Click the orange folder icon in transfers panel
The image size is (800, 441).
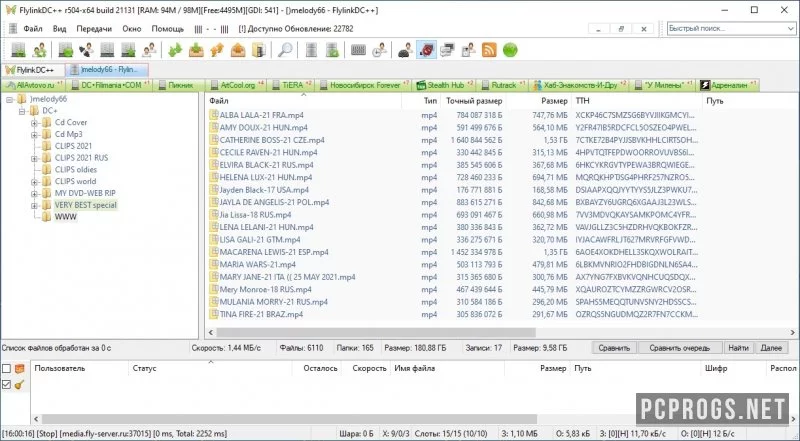coord(19,369)
